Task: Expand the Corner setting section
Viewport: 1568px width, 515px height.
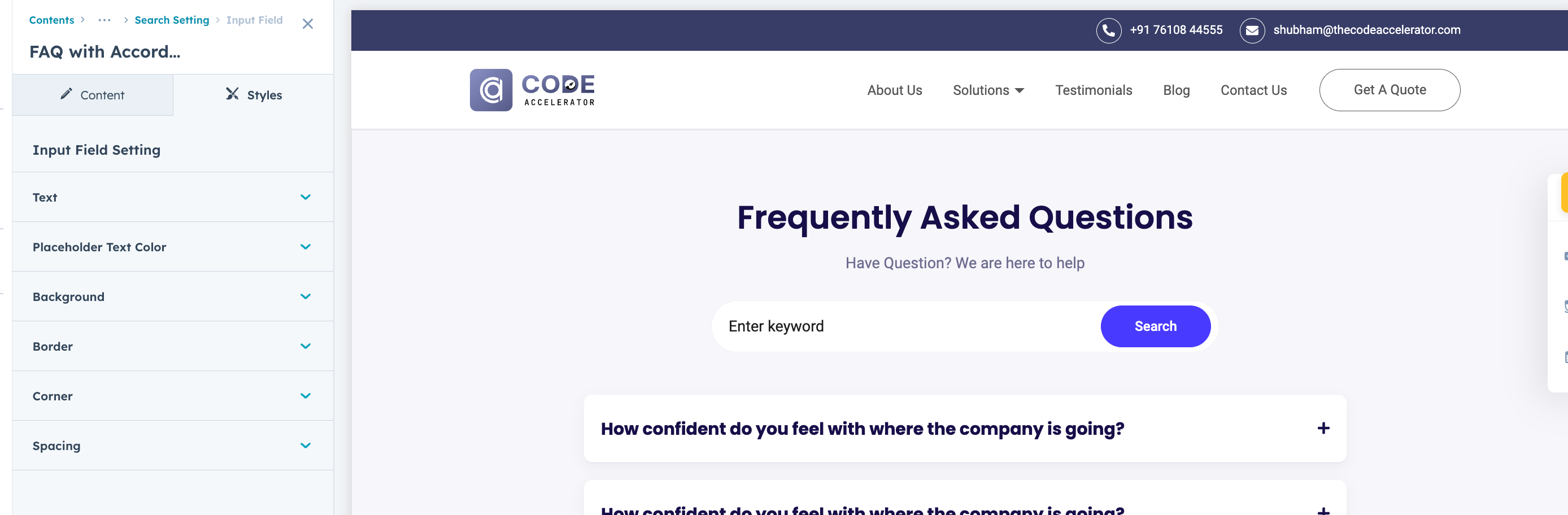Action: 306,396
